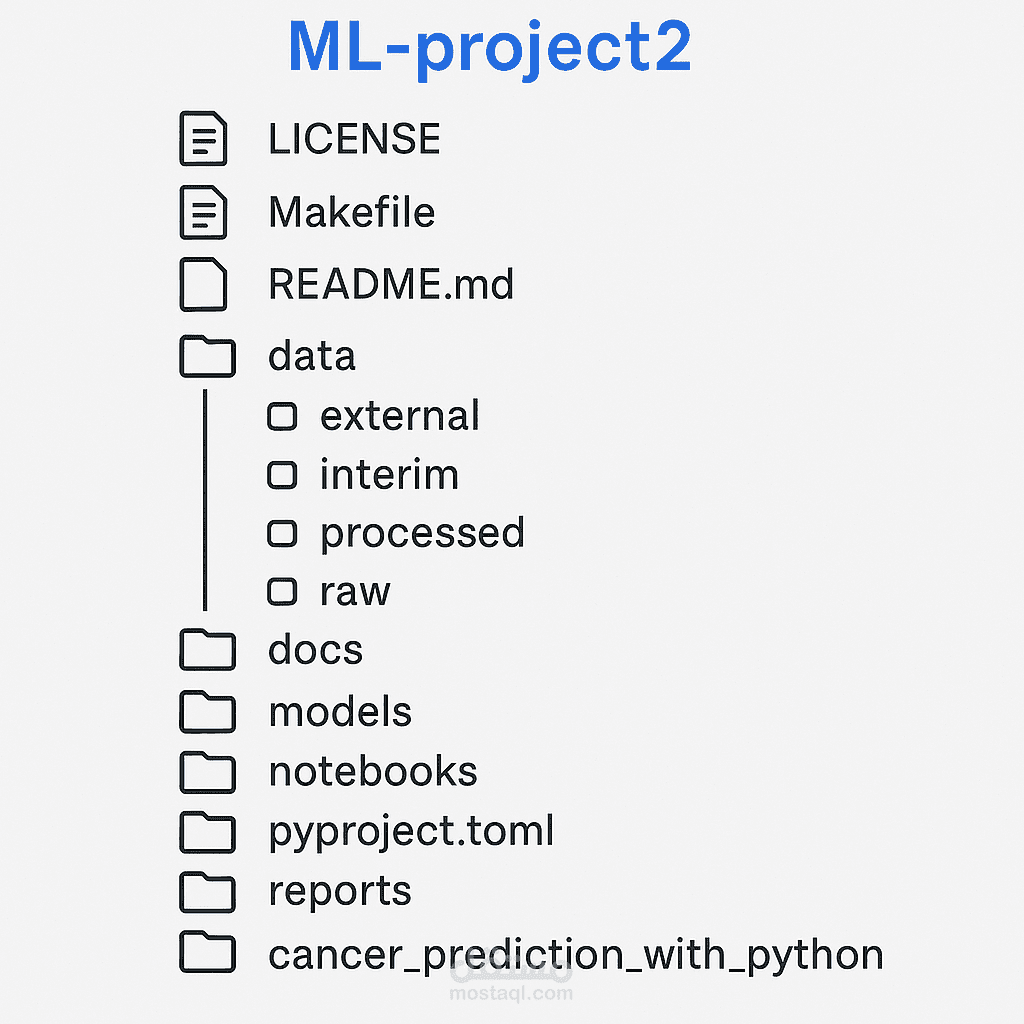The height and width of the screenshot is (1024, 1024).
Task: Toggle the checkbox next to processed
Action: [282, 534]
